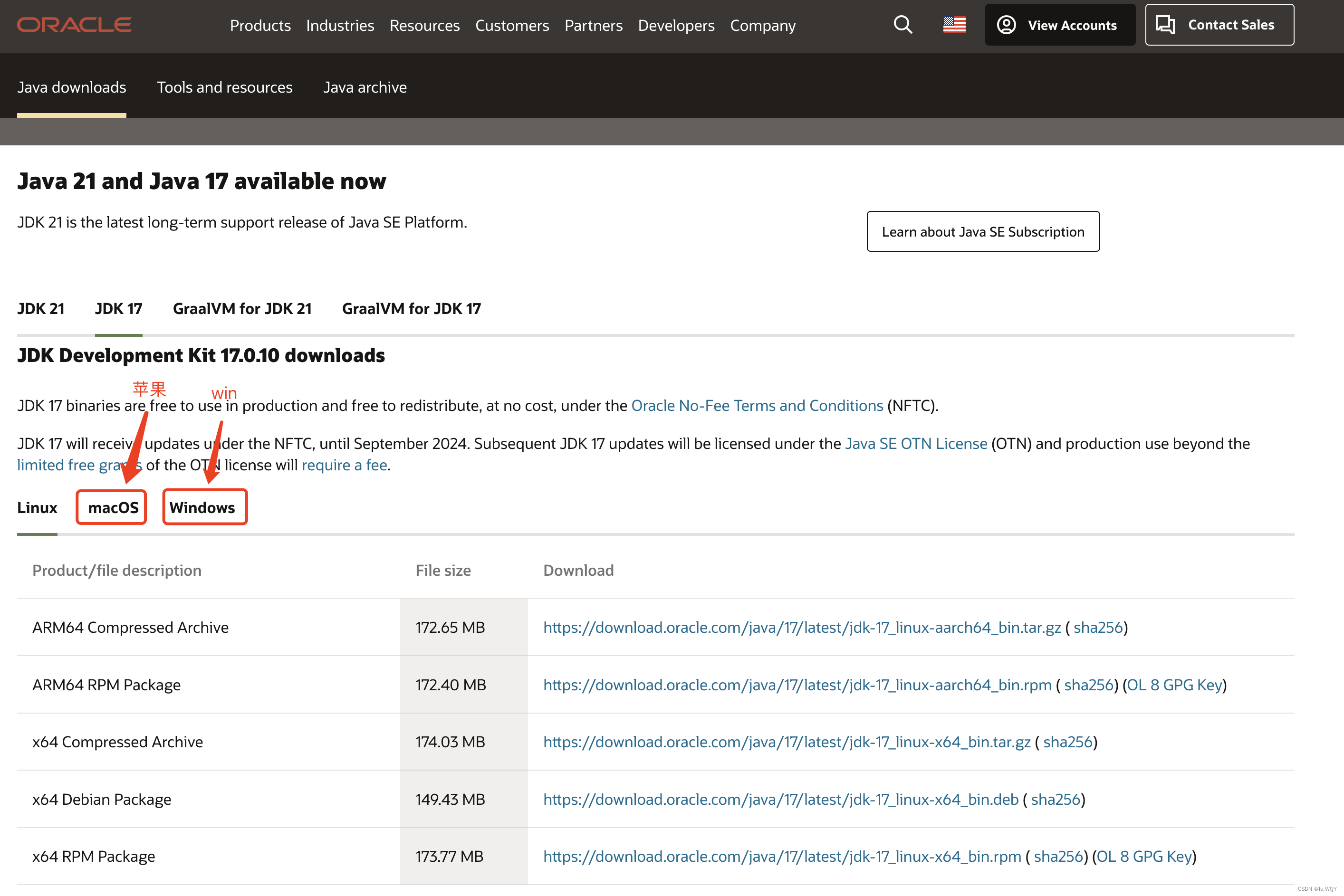Viewport: 1344px width, 896px height.
Task: Switch to Java archive tab
Action: pyautogui.click(x=365, y=87)
